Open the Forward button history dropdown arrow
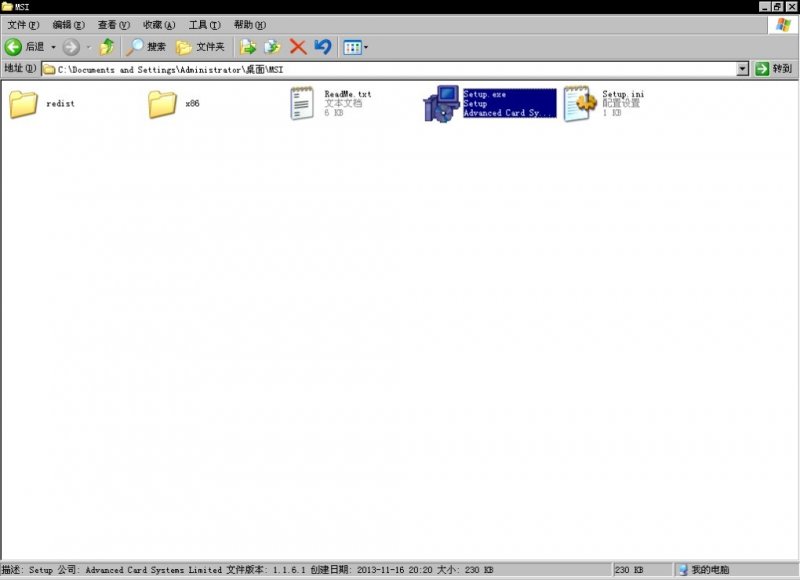The height and width of the screenshot is (580, 800). point(88,47)
